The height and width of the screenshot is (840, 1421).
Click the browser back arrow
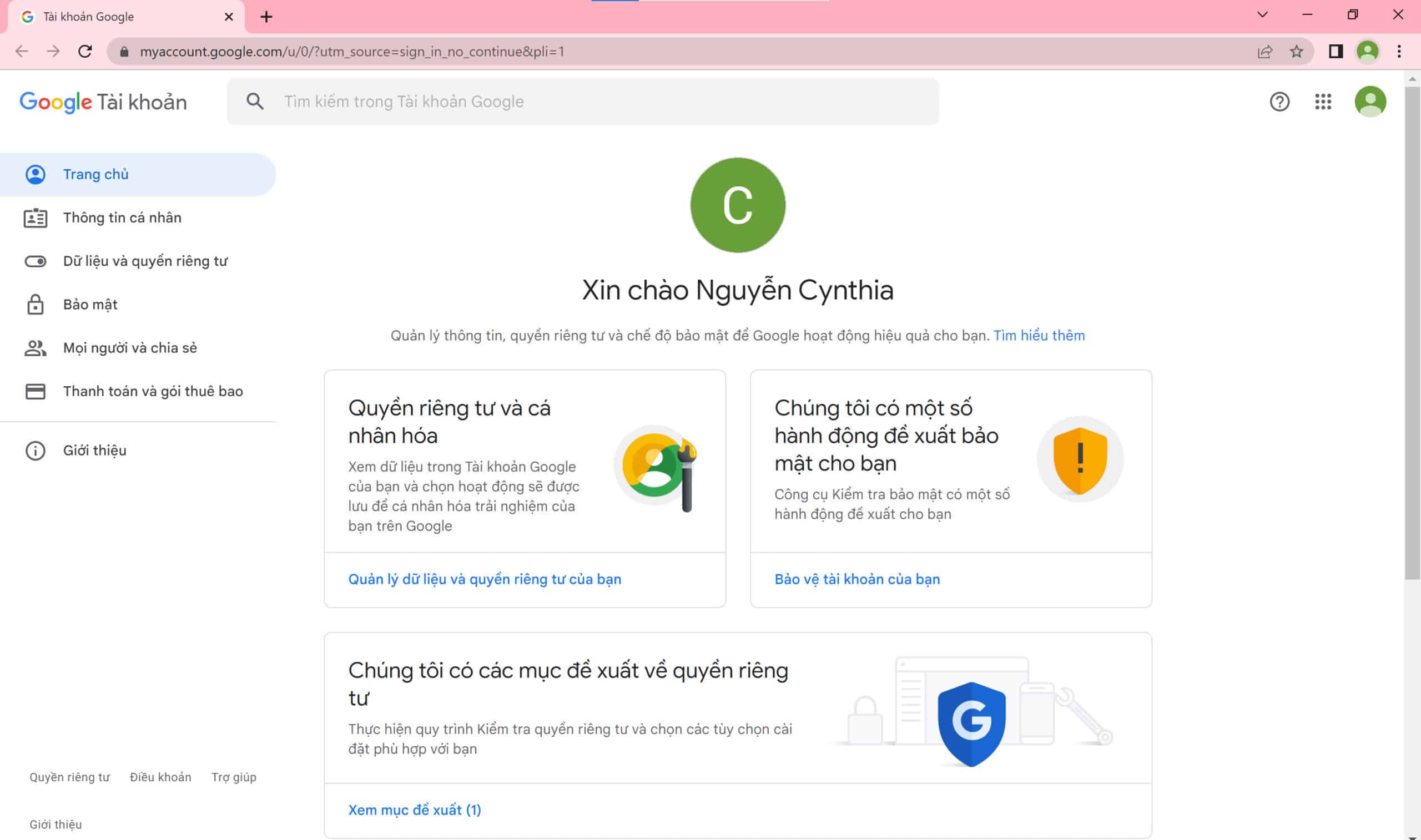pyautogui.click(x=22, y=52)
